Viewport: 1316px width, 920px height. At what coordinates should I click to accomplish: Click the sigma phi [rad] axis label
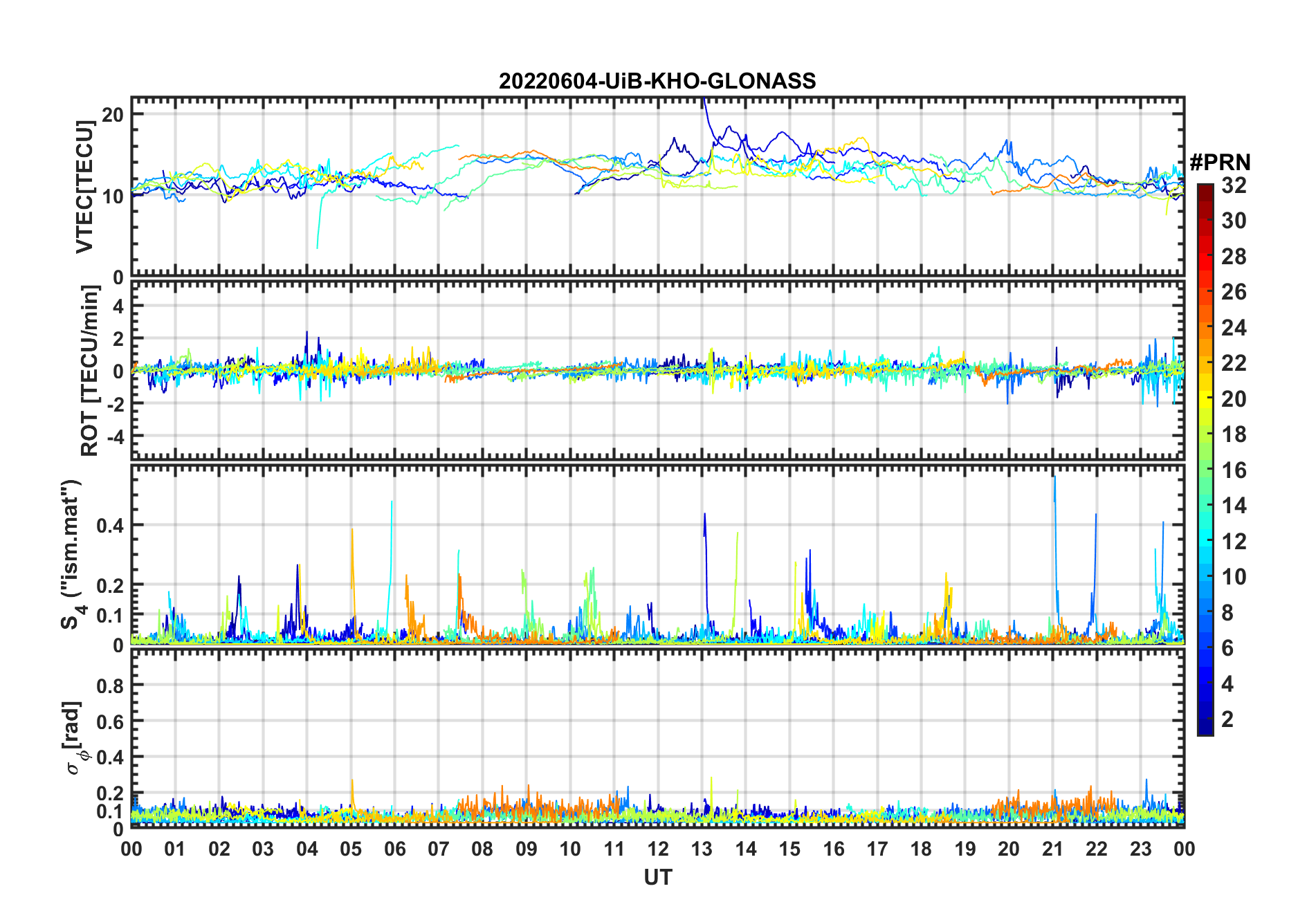coord(73,738)
